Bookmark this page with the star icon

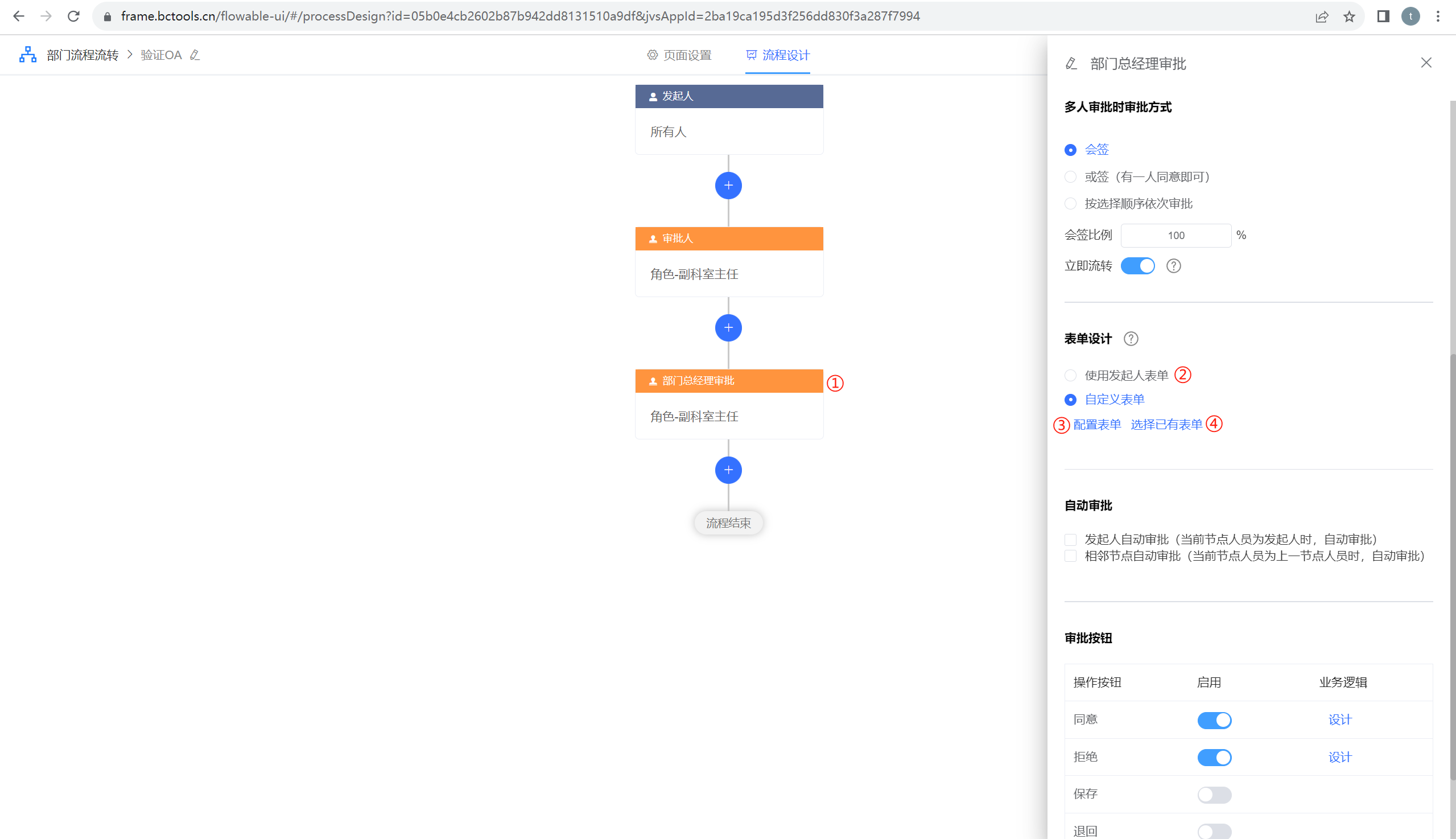pos(1349,16)
